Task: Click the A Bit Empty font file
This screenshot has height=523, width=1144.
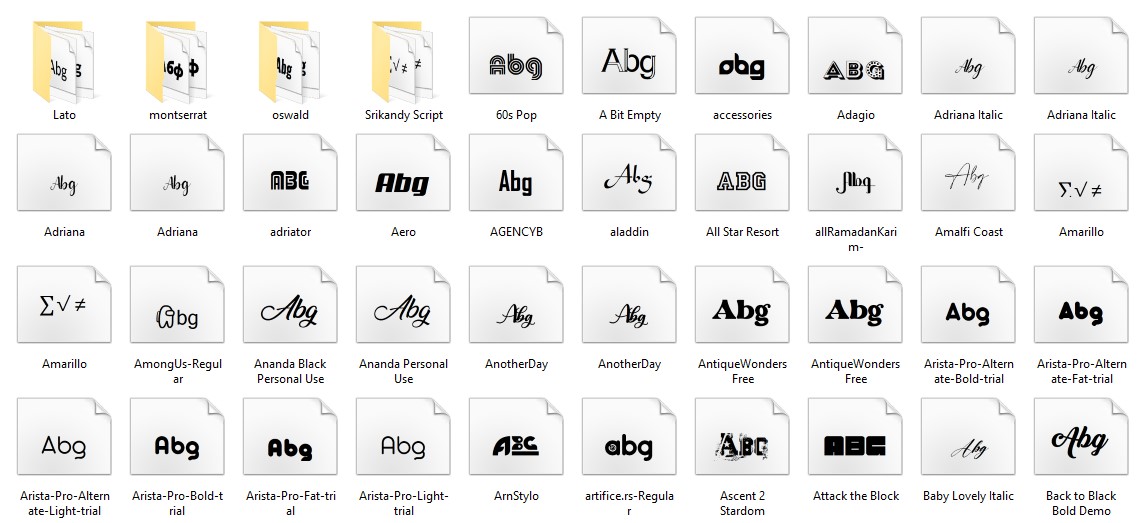Action: pos(629,64)
